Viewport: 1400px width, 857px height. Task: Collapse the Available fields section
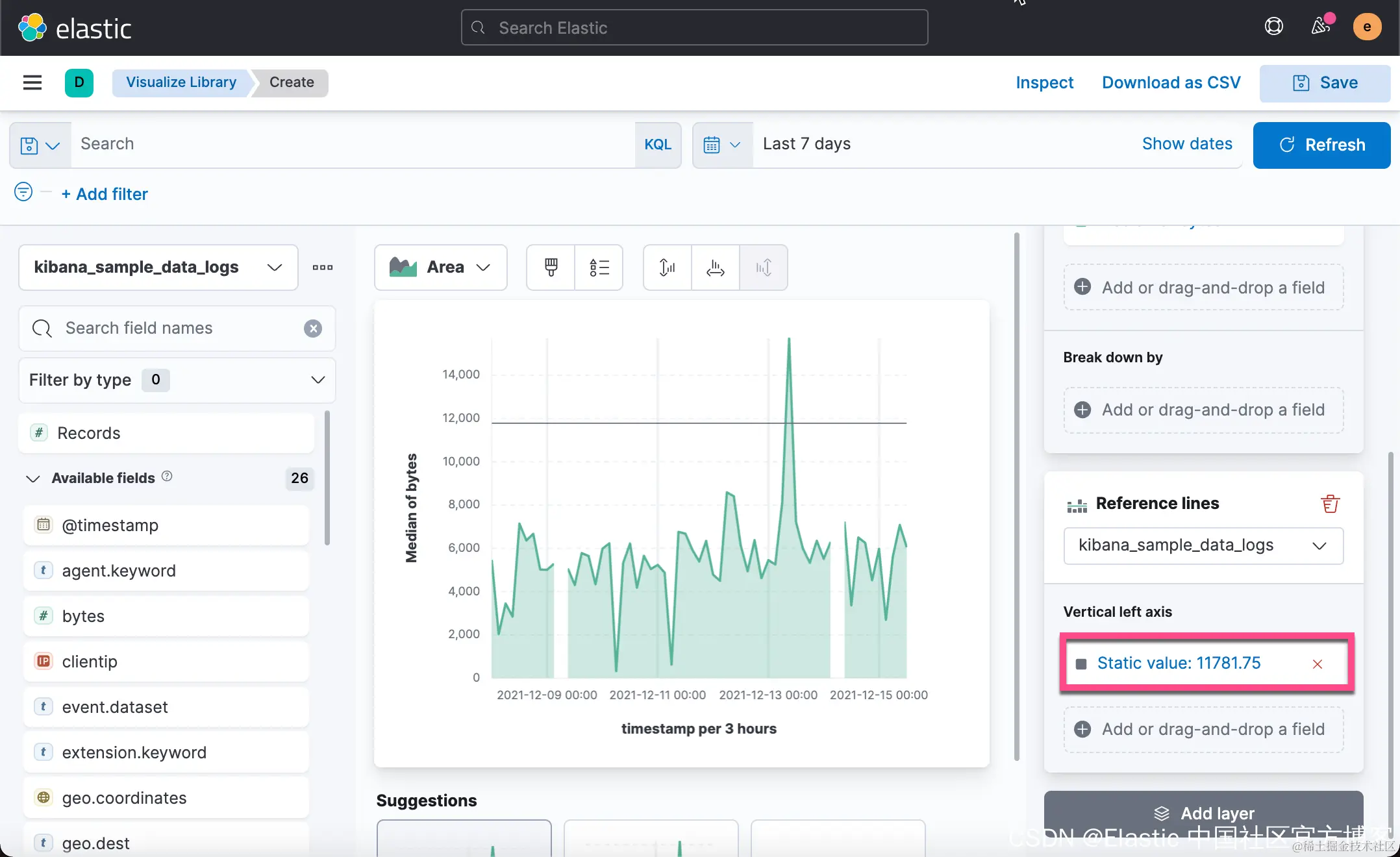(33, 478)
